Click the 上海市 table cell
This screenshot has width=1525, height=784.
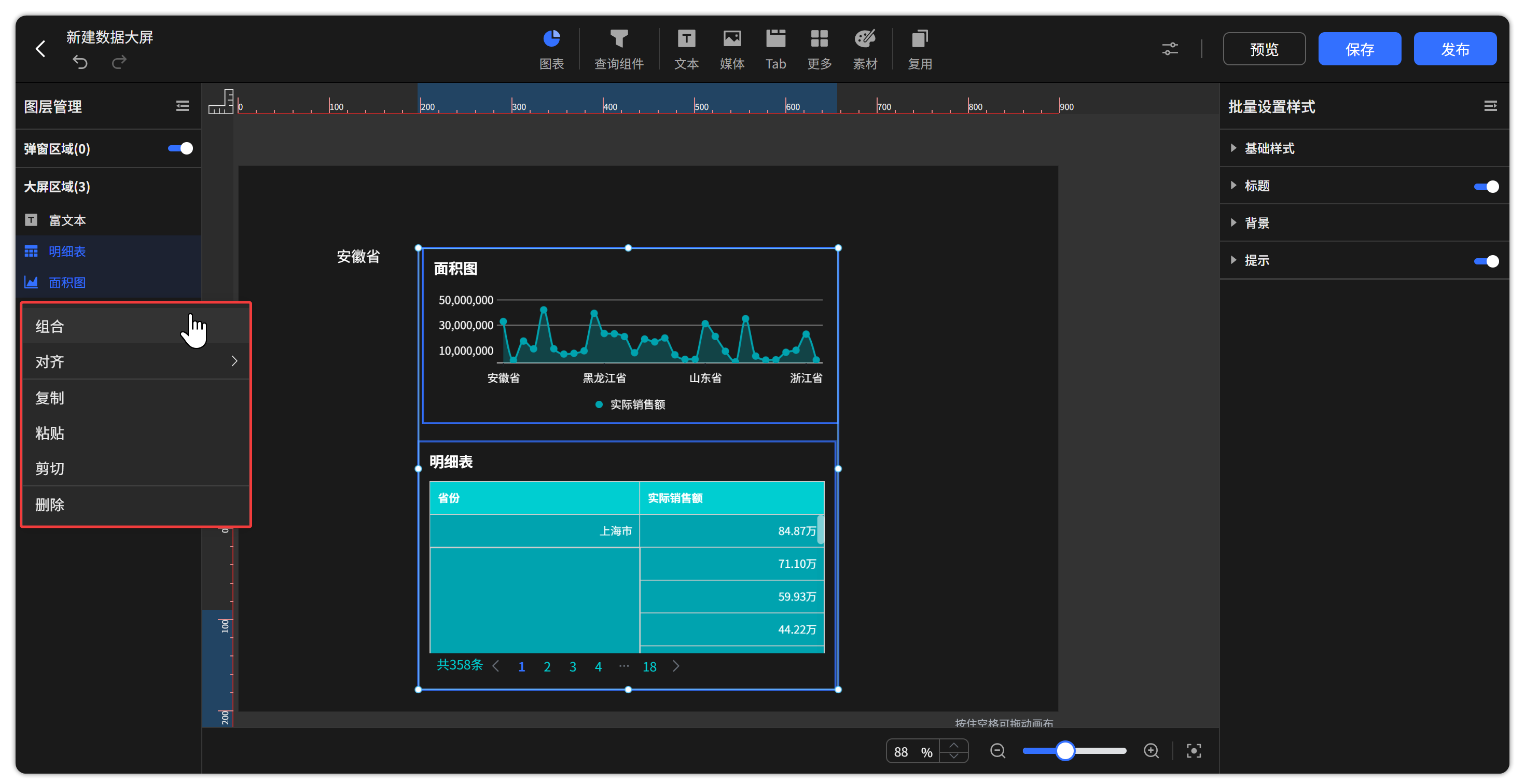(534, 531)
